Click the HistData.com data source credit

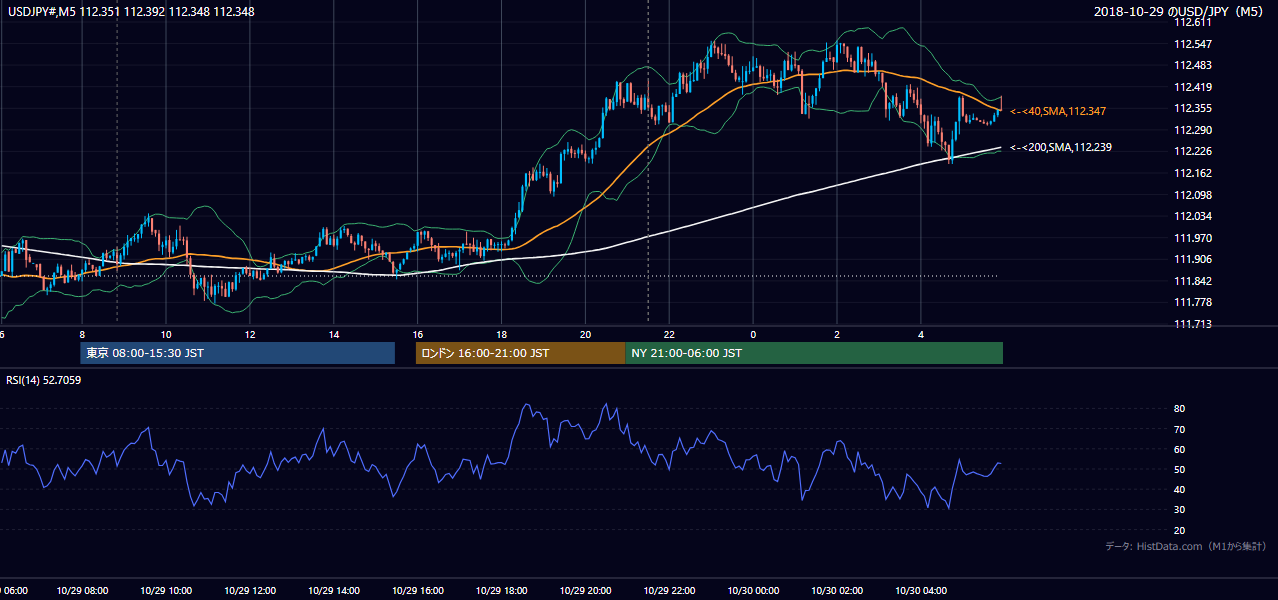click(1186, 546)
